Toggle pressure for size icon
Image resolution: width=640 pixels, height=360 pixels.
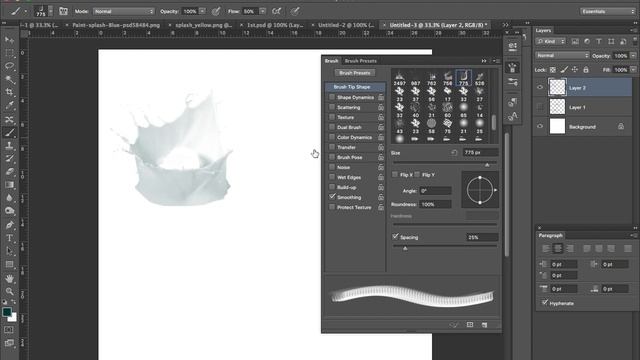coord(295,11)
